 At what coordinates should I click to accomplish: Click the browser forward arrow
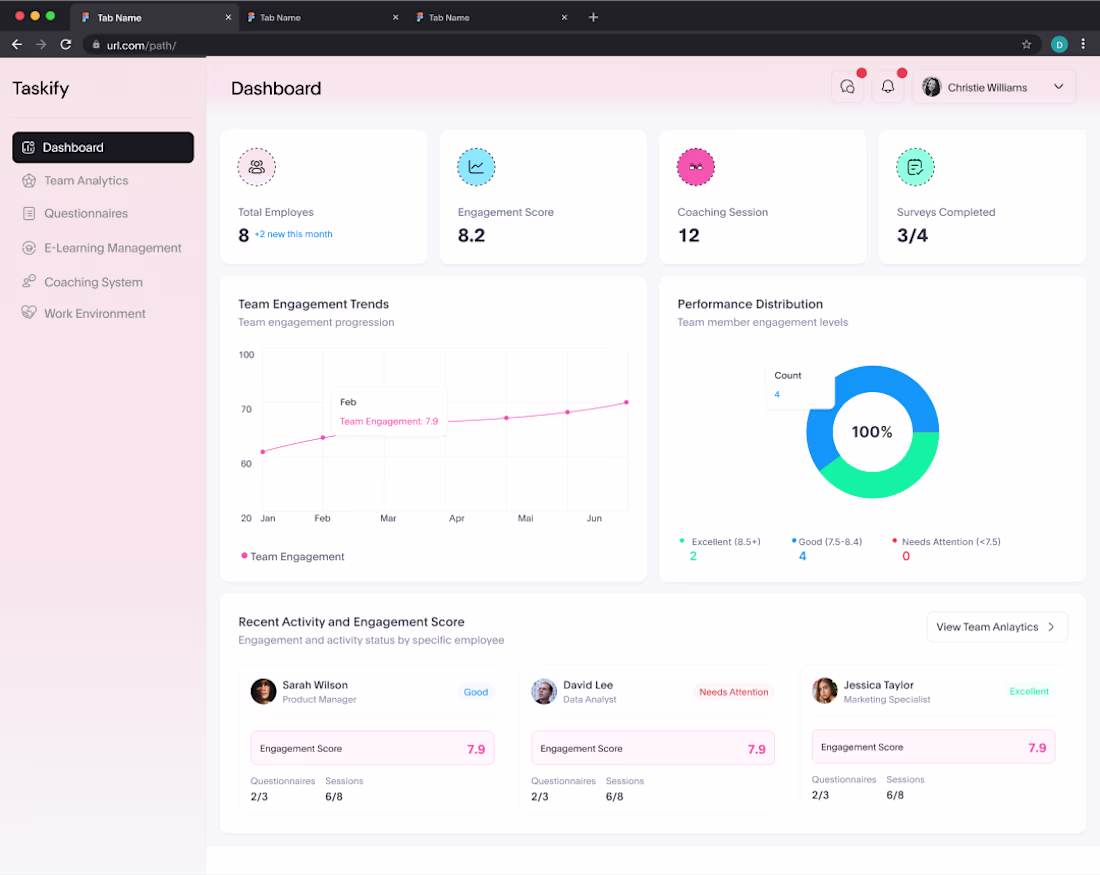(x=41, y=45)
